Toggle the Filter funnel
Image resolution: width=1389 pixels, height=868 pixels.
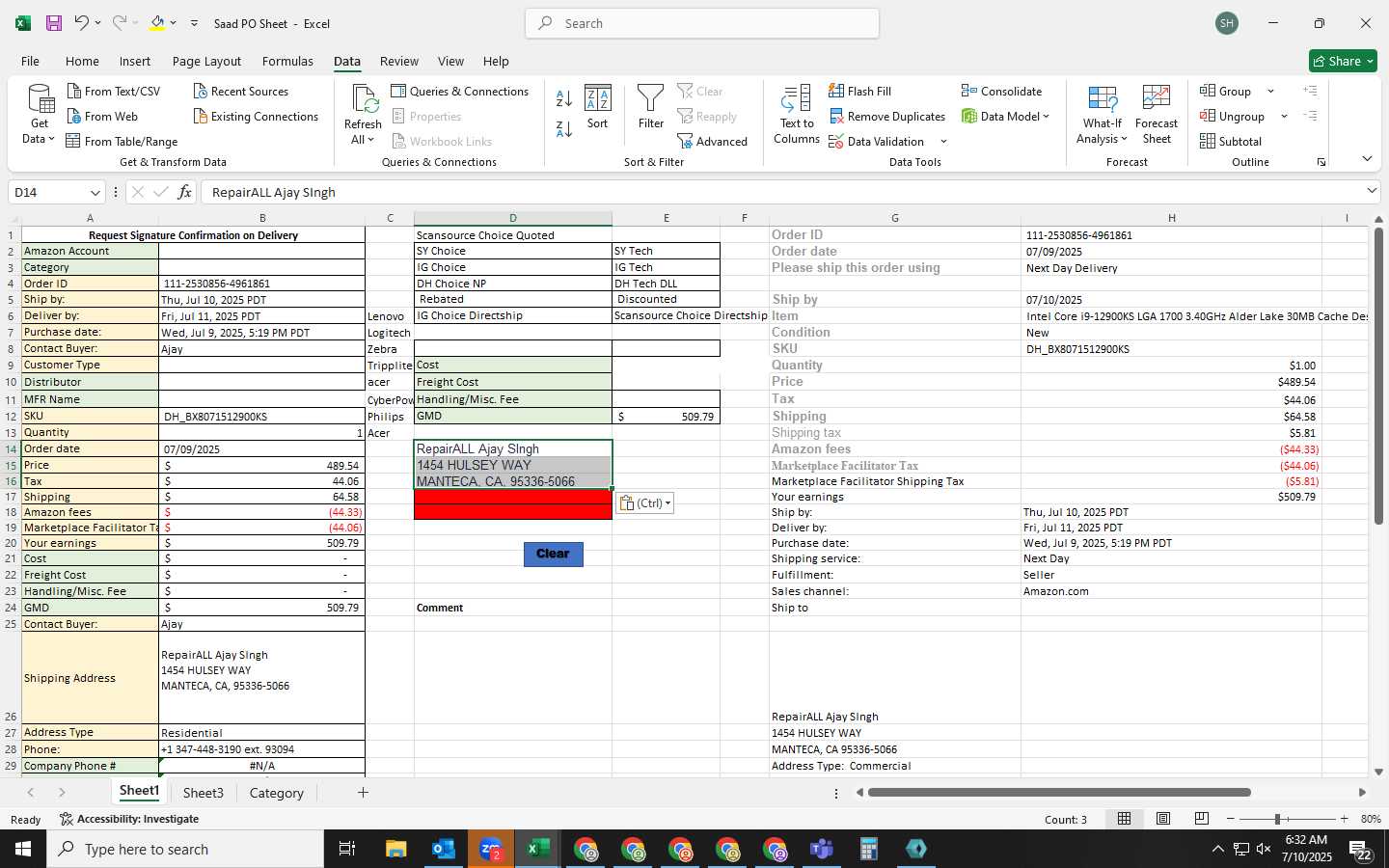[x=651, y=107]
